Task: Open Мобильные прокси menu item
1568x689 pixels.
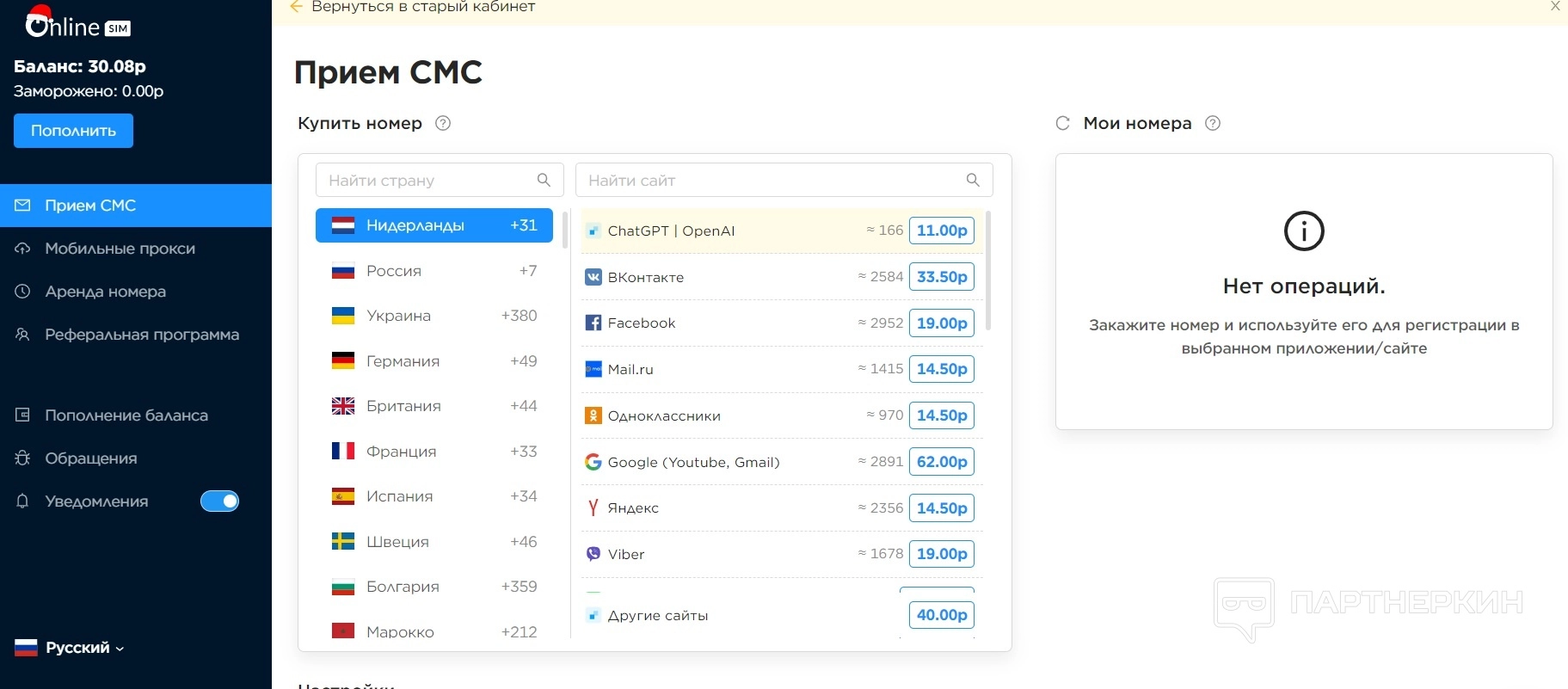Action: click(x=120, y=249)
